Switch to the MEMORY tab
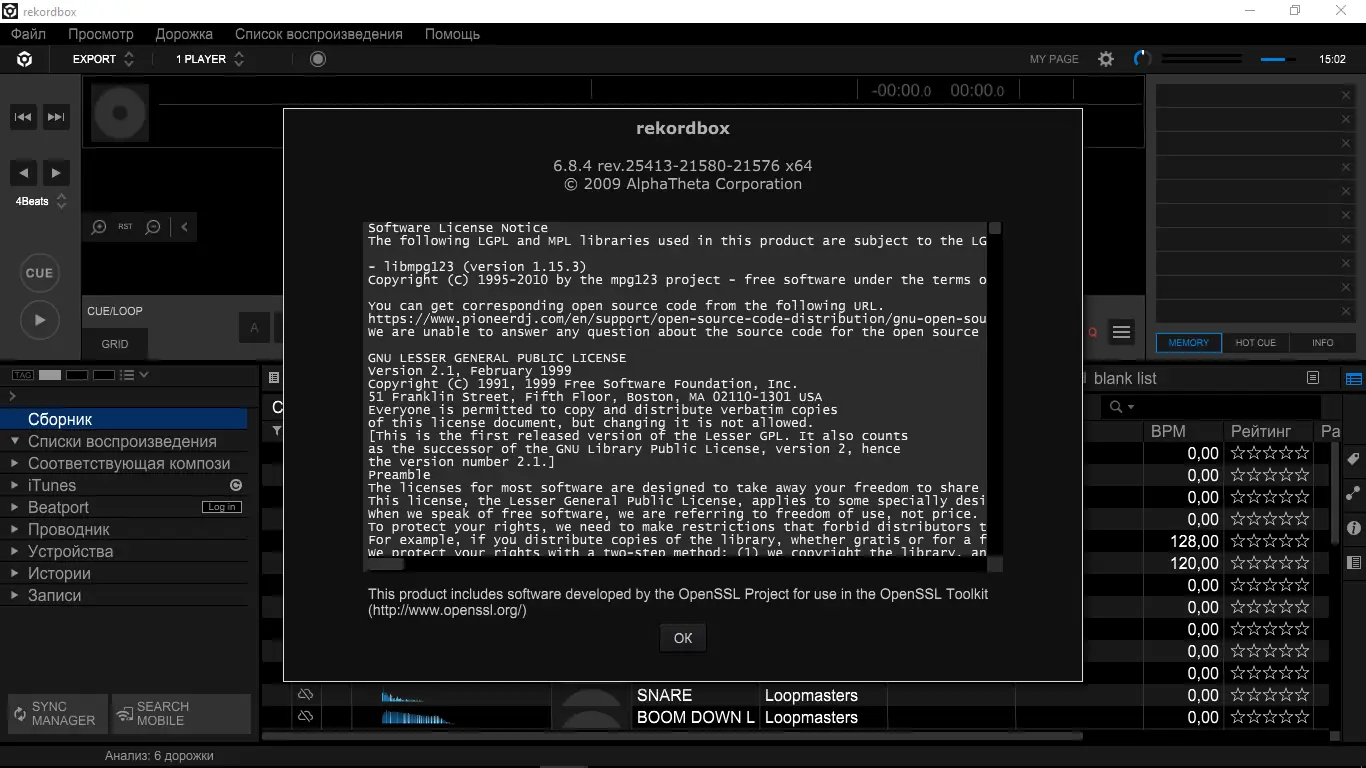 click(1189, 342)
